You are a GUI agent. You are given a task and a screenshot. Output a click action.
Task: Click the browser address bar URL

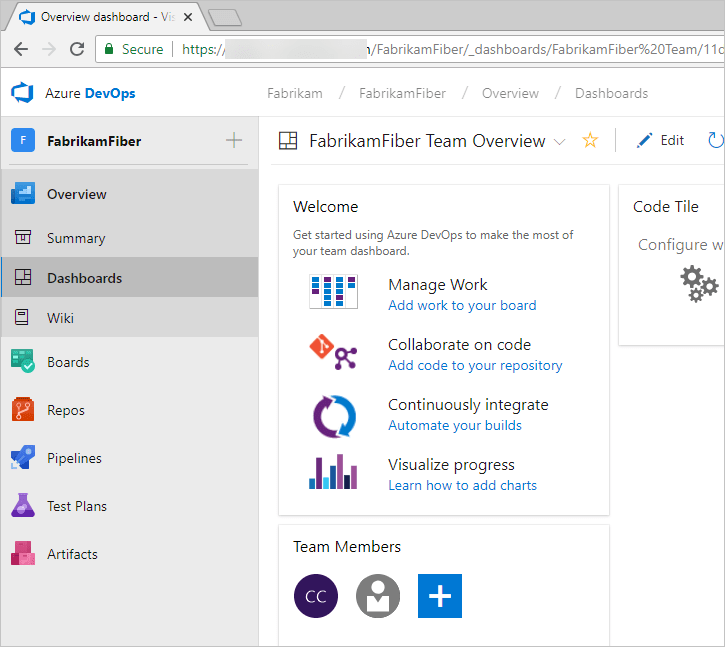452,49
